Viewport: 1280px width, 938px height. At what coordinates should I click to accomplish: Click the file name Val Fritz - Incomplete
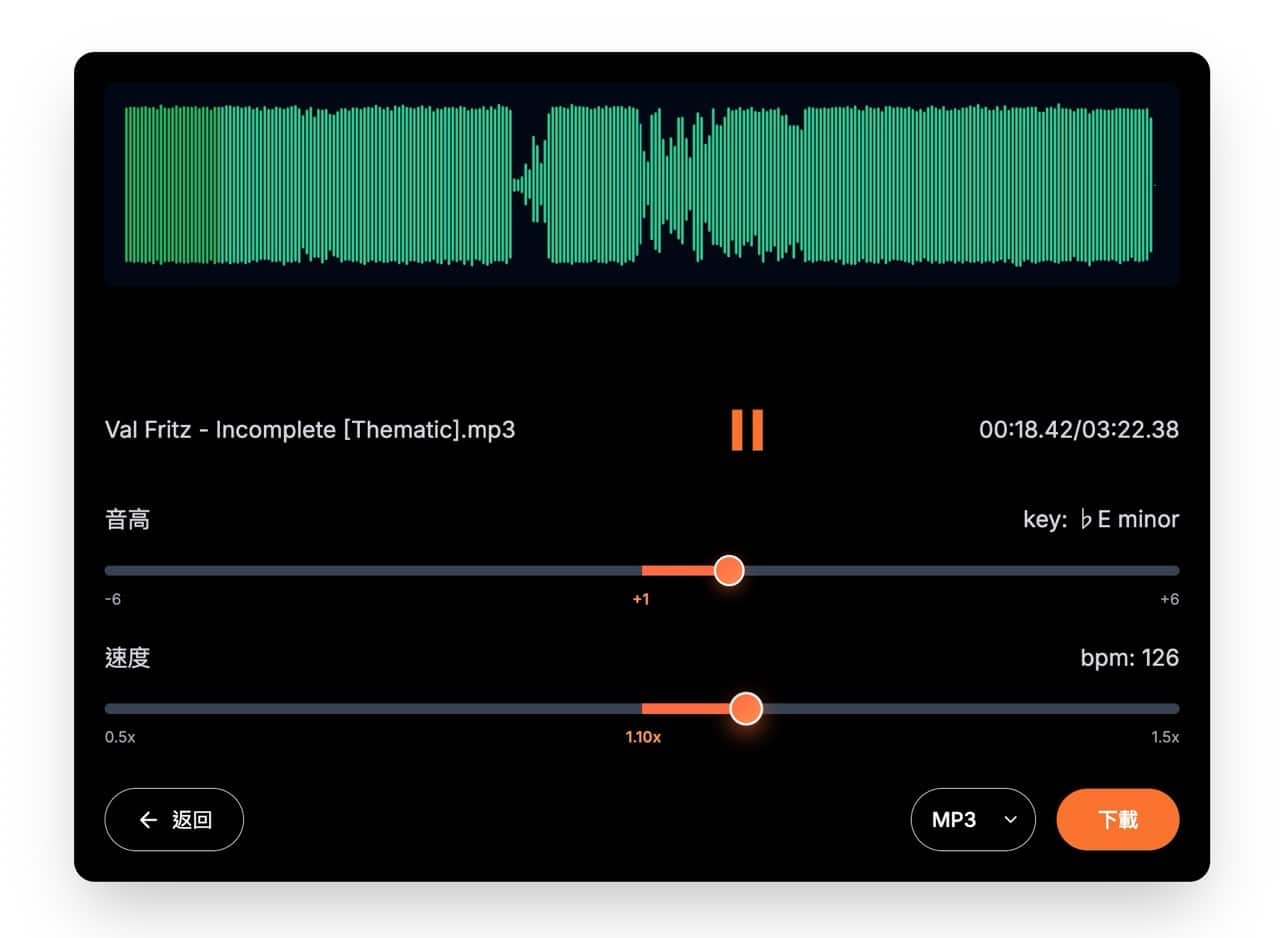point(310,430)
